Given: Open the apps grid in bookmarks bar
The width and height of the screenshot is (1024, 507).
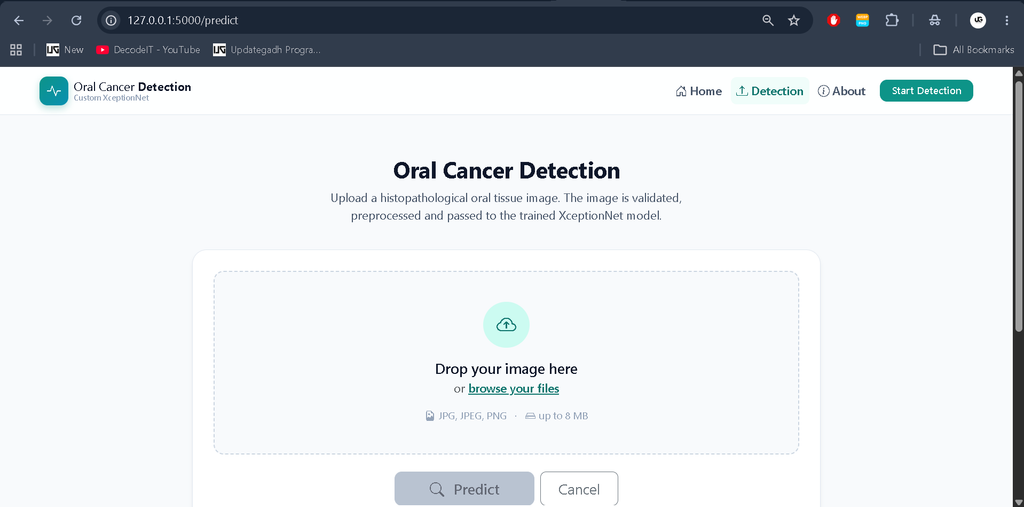Looking at the screenshot, I should click(16, 50).
